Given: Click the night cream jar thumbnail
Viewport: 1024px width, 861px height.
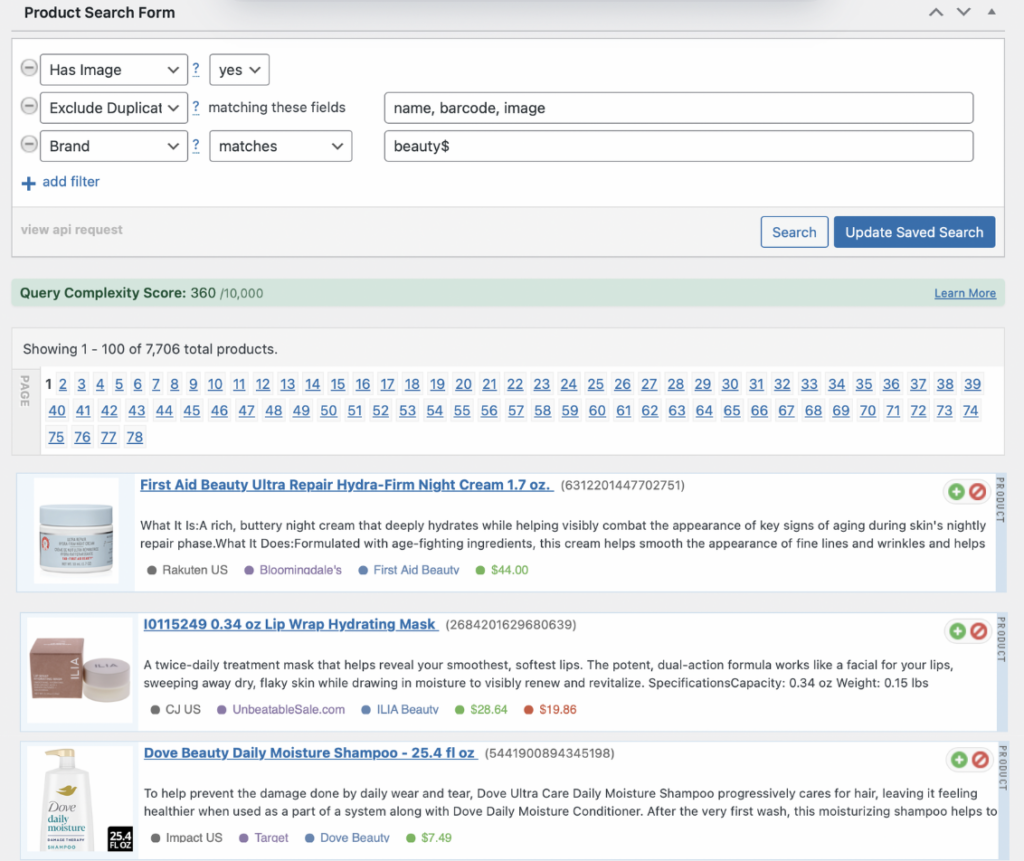Looking at the screenshot, I should (x=76, y=531).
